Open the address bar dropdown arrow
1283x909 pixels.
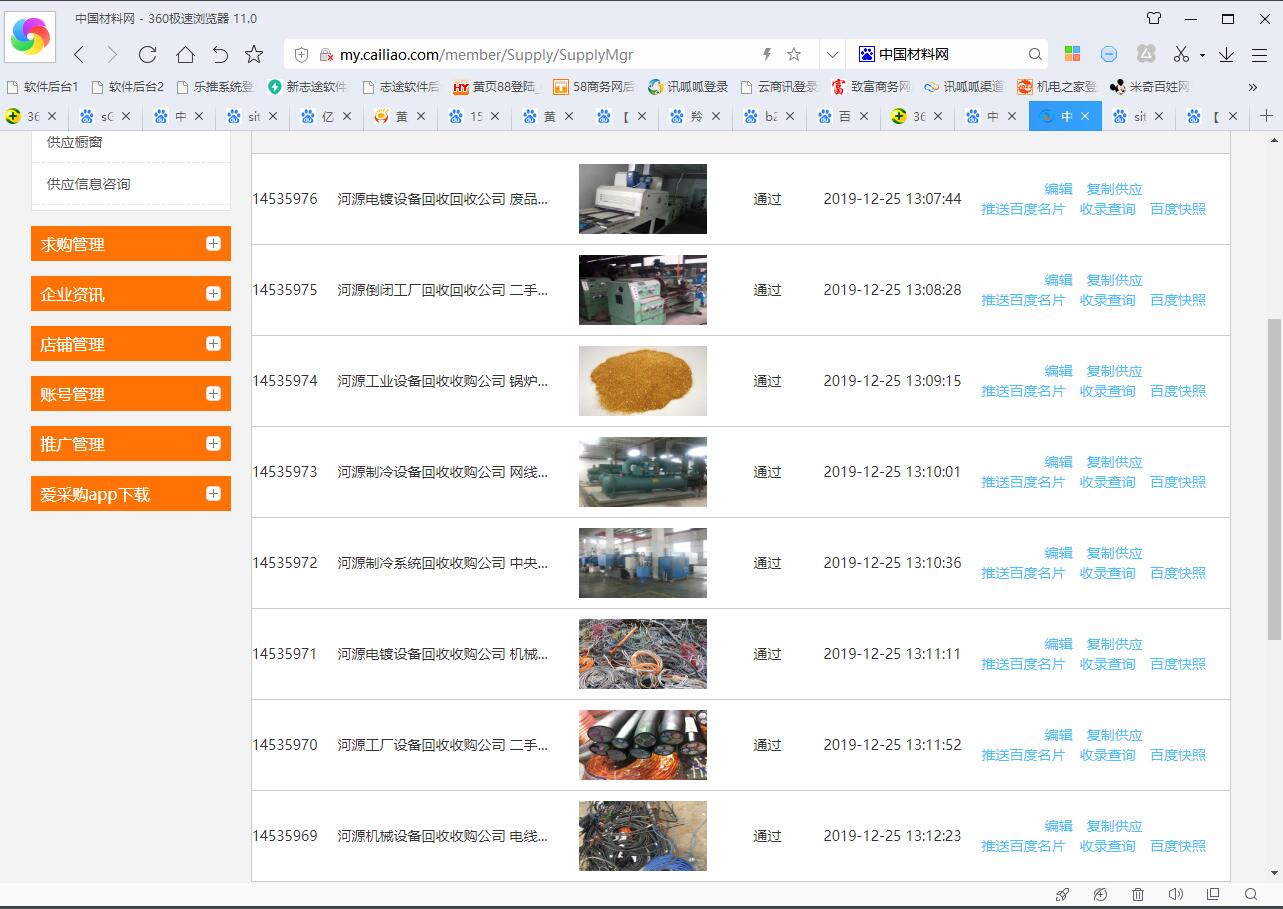tap(832, 54)
